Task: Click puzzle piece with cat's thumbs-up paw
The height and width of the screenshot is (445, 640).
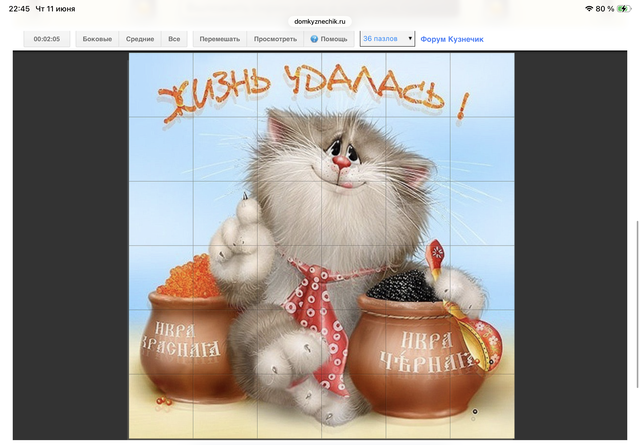Action: click(x=225, y=214)
